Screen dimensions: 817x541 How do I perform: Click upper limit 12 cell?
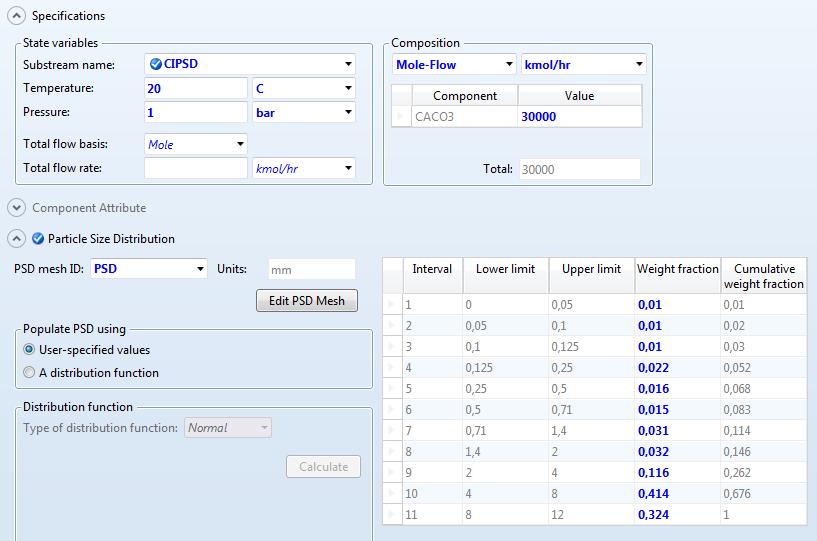(591, 514)
